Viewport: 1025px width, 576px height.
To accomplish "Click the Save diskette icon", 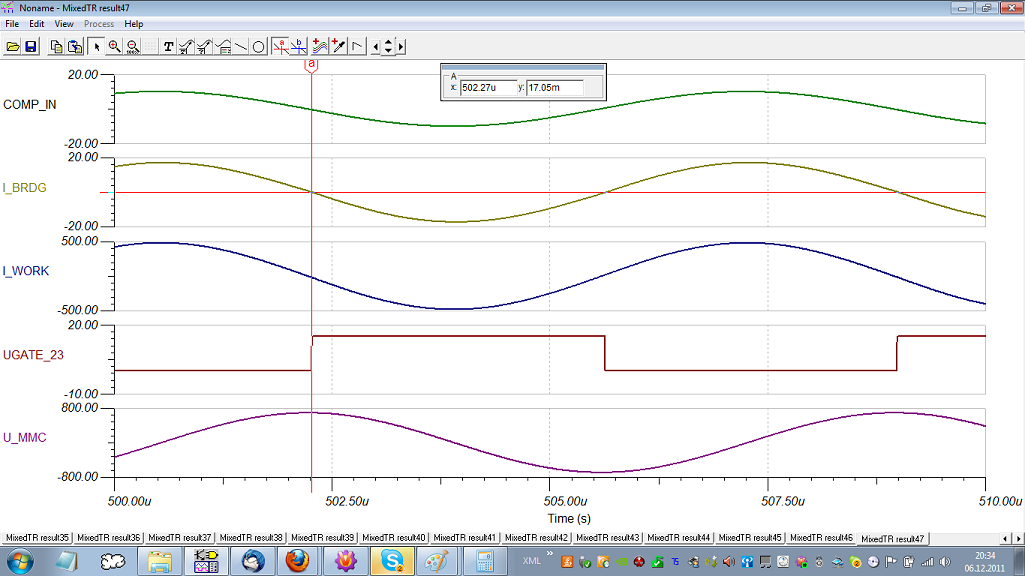I will [31, 46].
